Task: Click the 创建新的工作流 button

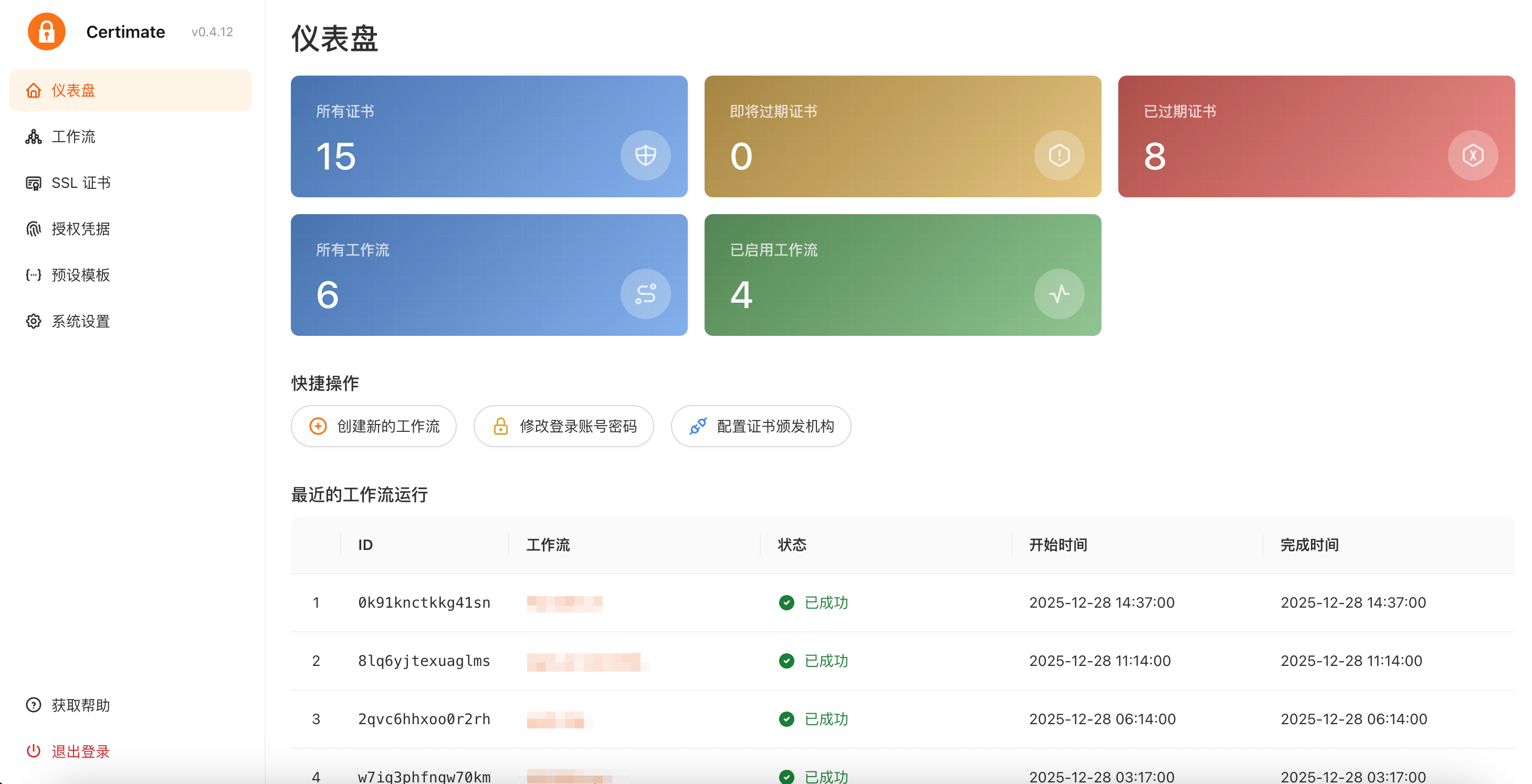Action: click(373, 426)
